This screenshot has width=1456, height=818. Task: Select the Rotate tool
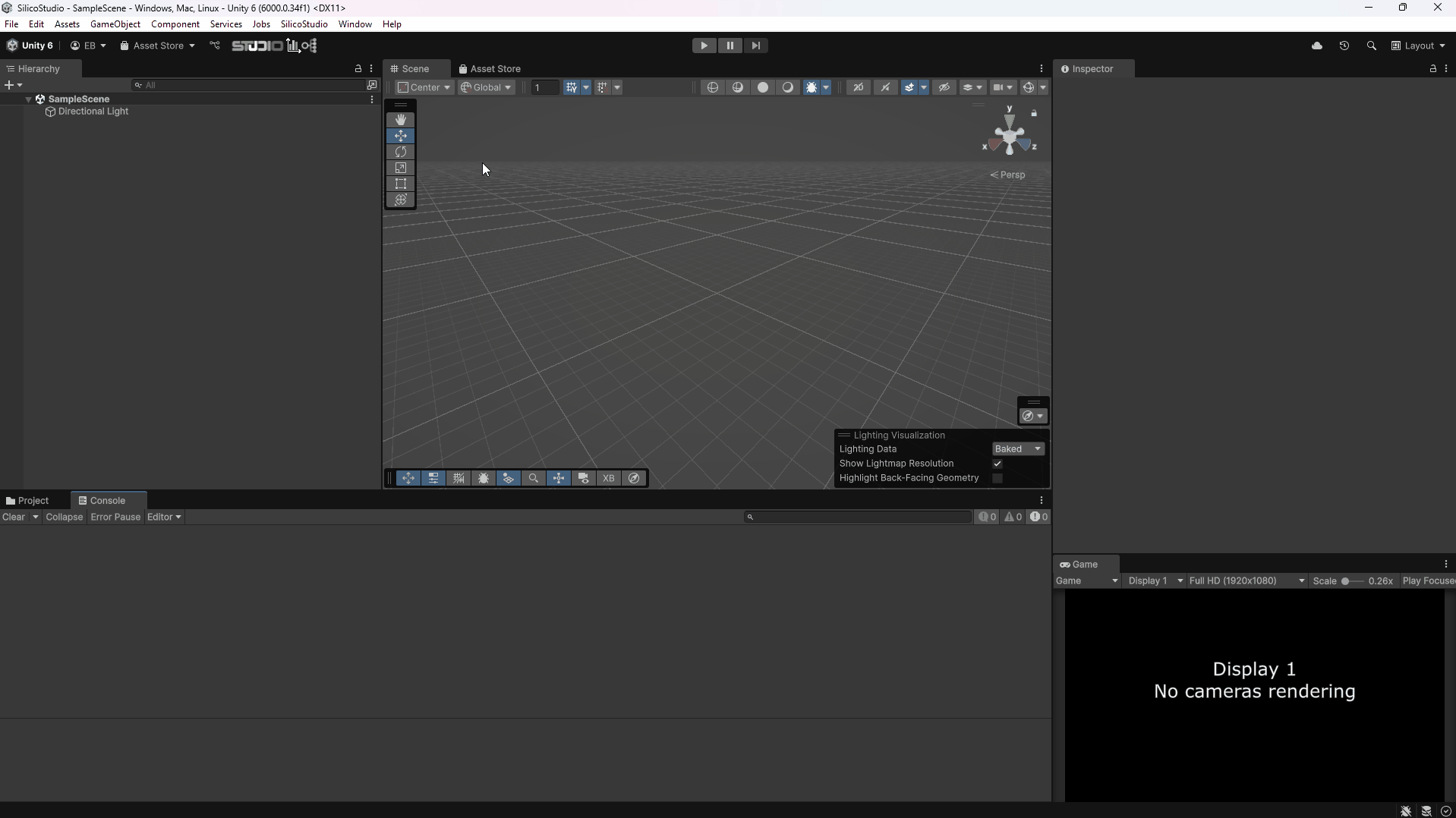pos(401,152)
